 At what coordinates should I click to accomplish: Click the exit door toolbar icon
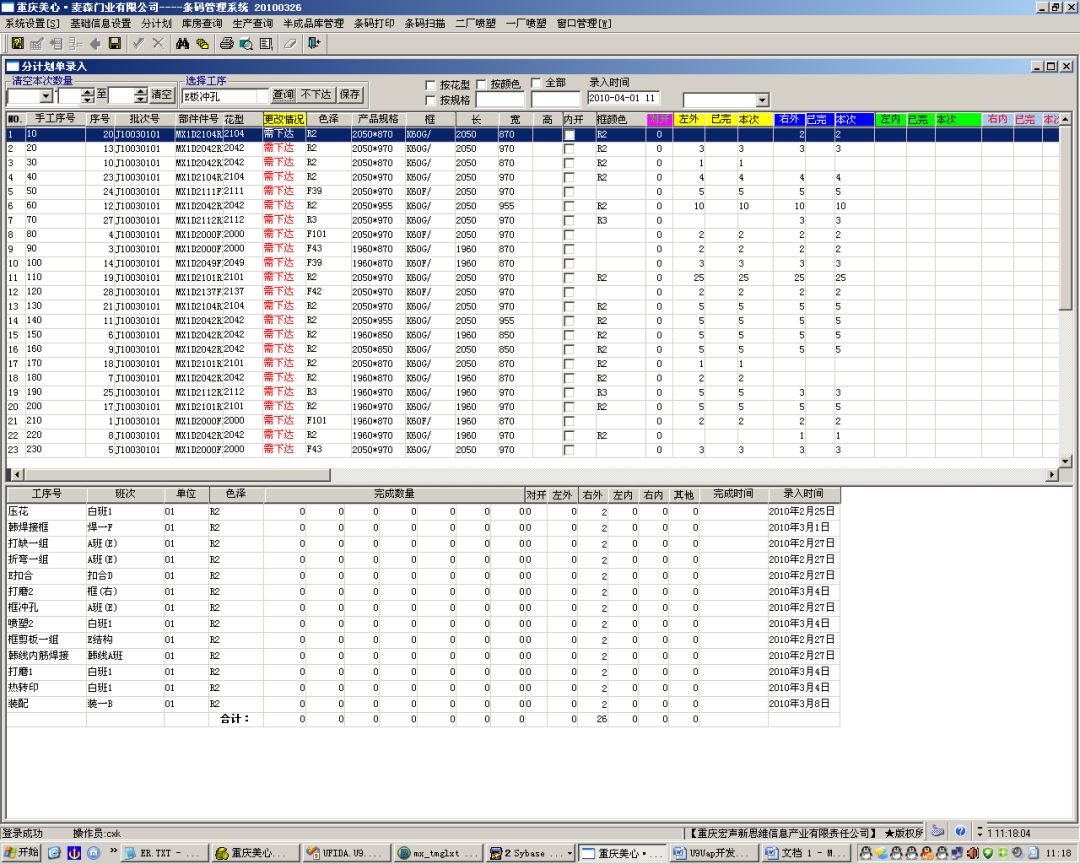coord(314,43)
